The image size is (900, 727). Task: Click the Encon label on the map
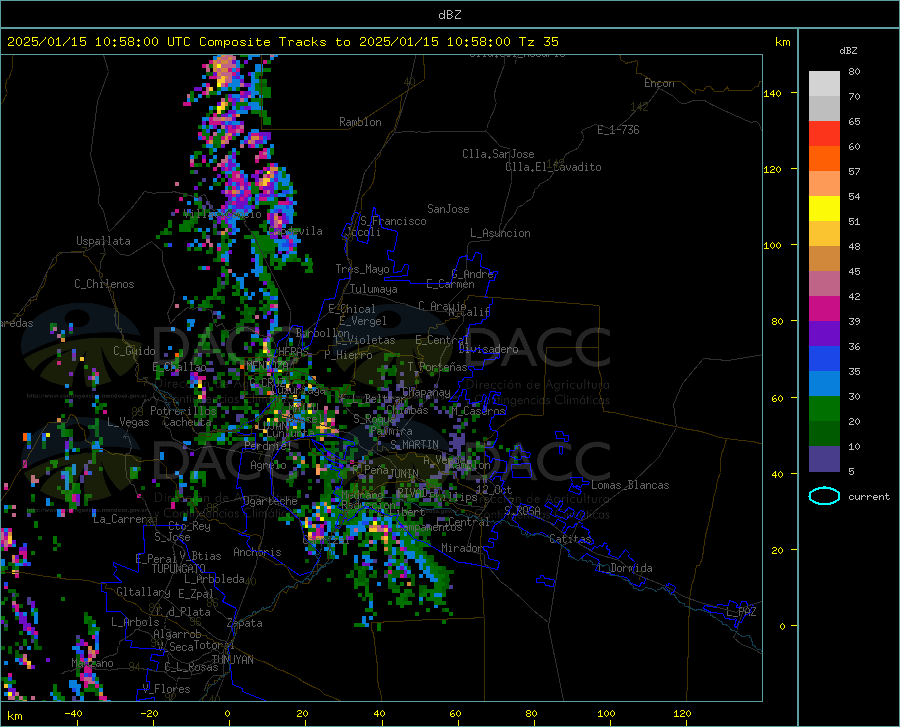click(x=659, y=83)
